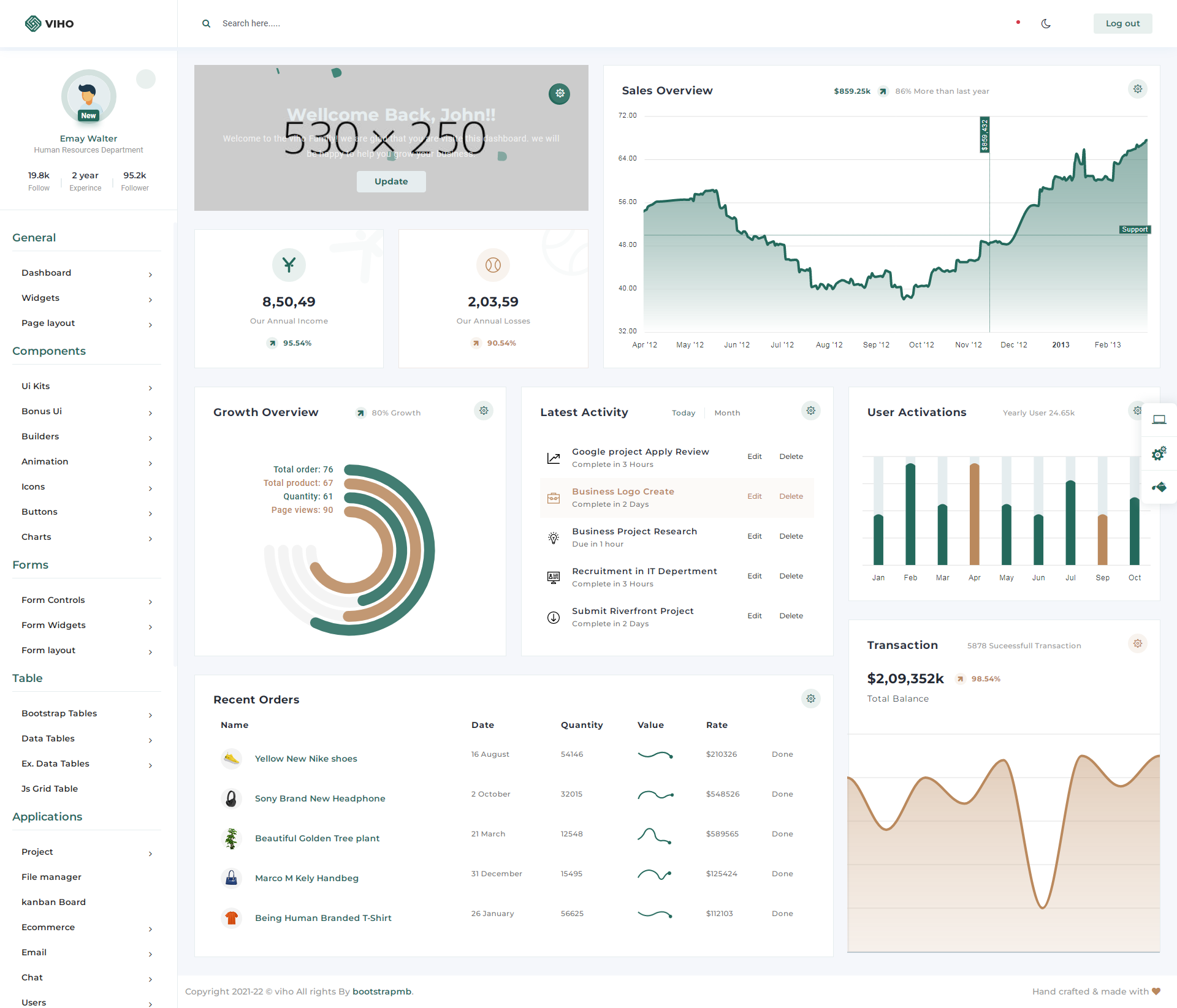
Task: Click the annual losses baseball icon
Action: (493, 264)
